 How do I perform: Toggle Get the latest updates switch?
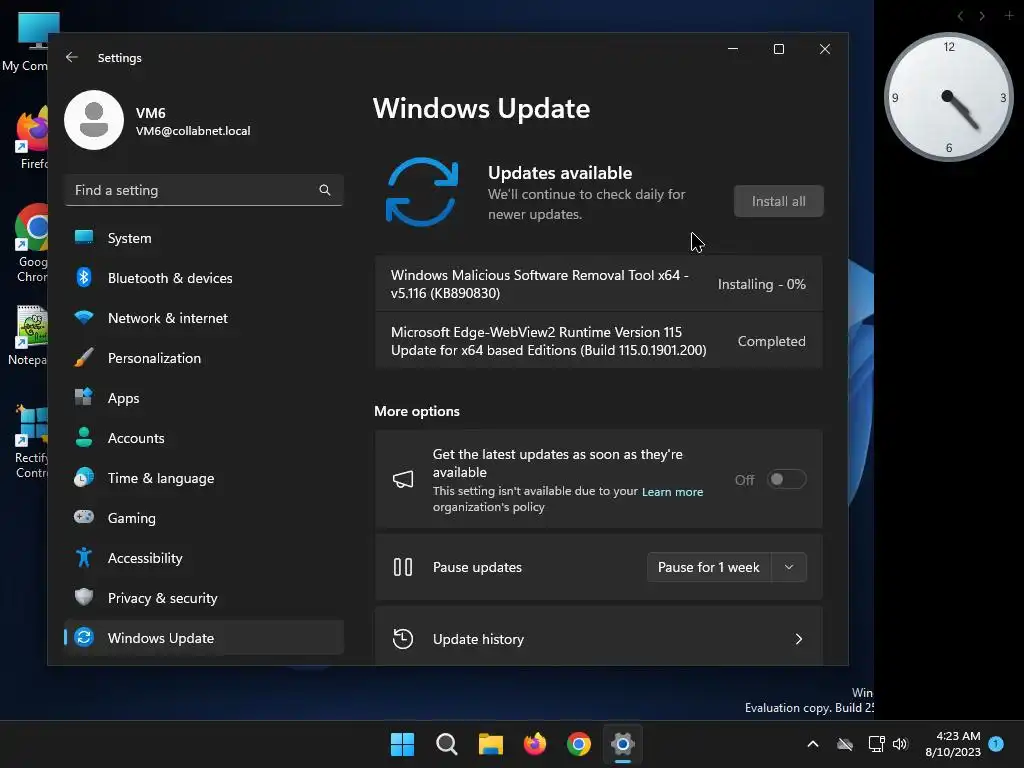(786, 479)
